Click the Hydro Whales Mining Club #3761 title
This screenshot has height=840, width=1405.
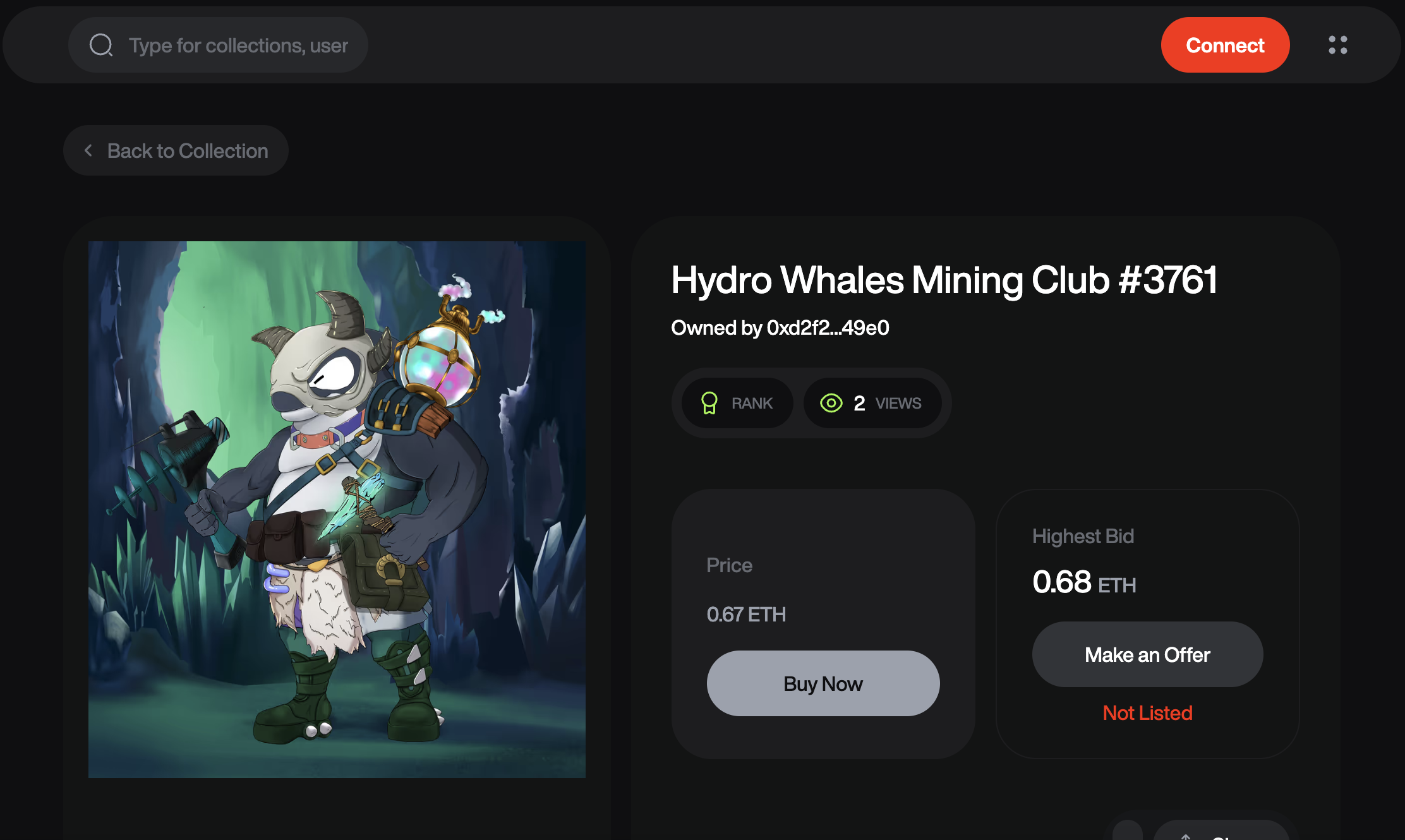pos(944,280)
